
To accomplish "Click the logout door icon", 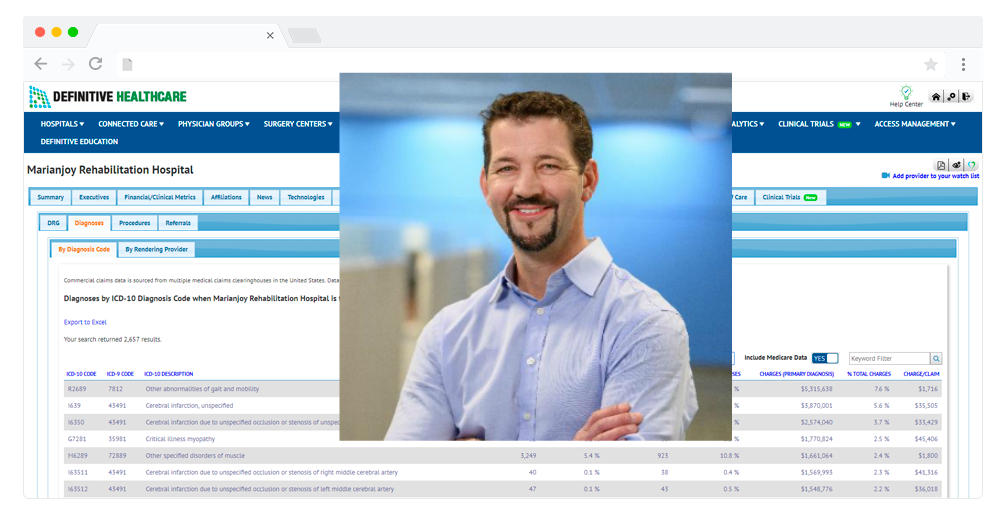I will pos(966,97).
